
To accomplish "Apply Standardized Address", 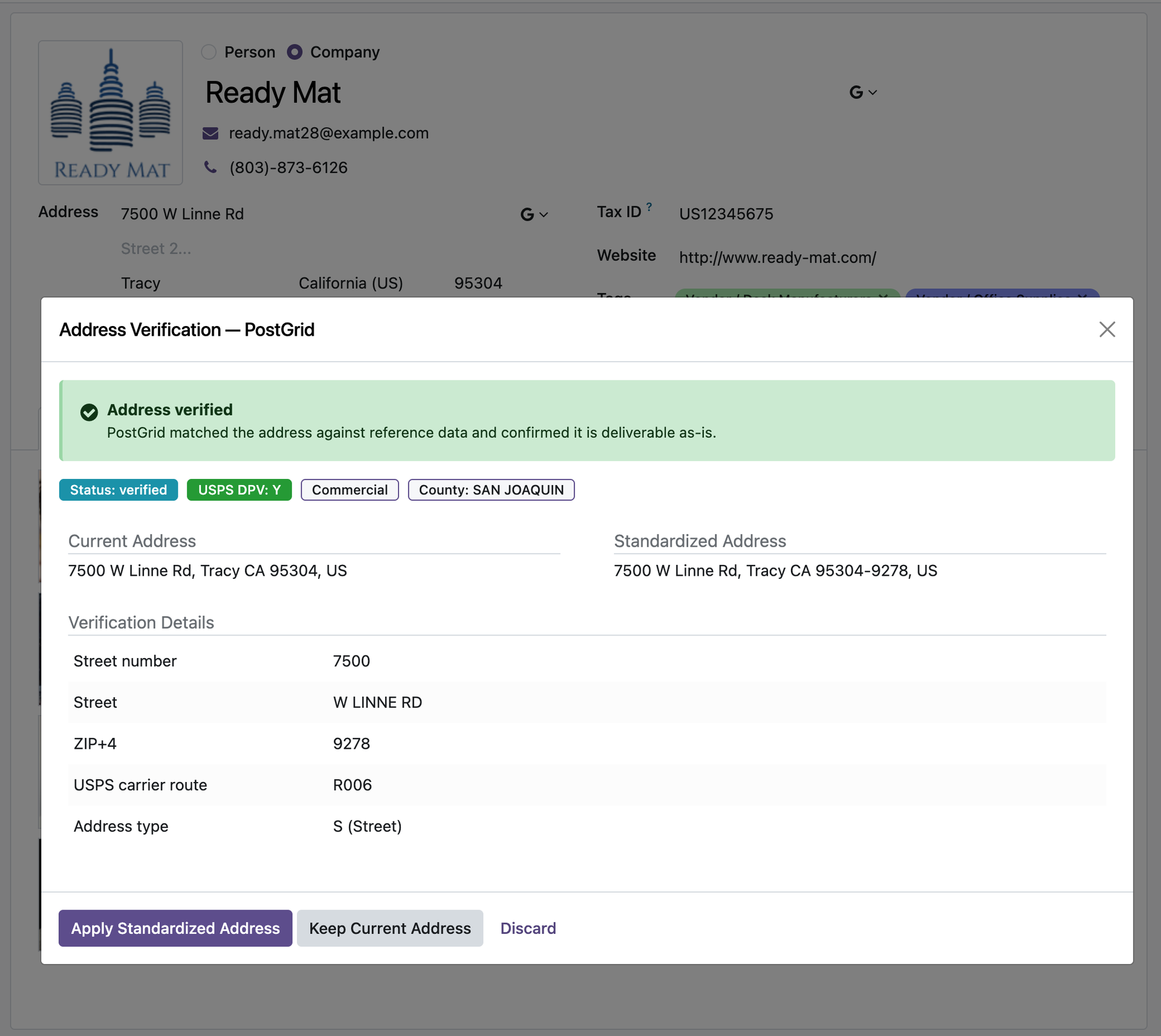I will pos(175,928).
